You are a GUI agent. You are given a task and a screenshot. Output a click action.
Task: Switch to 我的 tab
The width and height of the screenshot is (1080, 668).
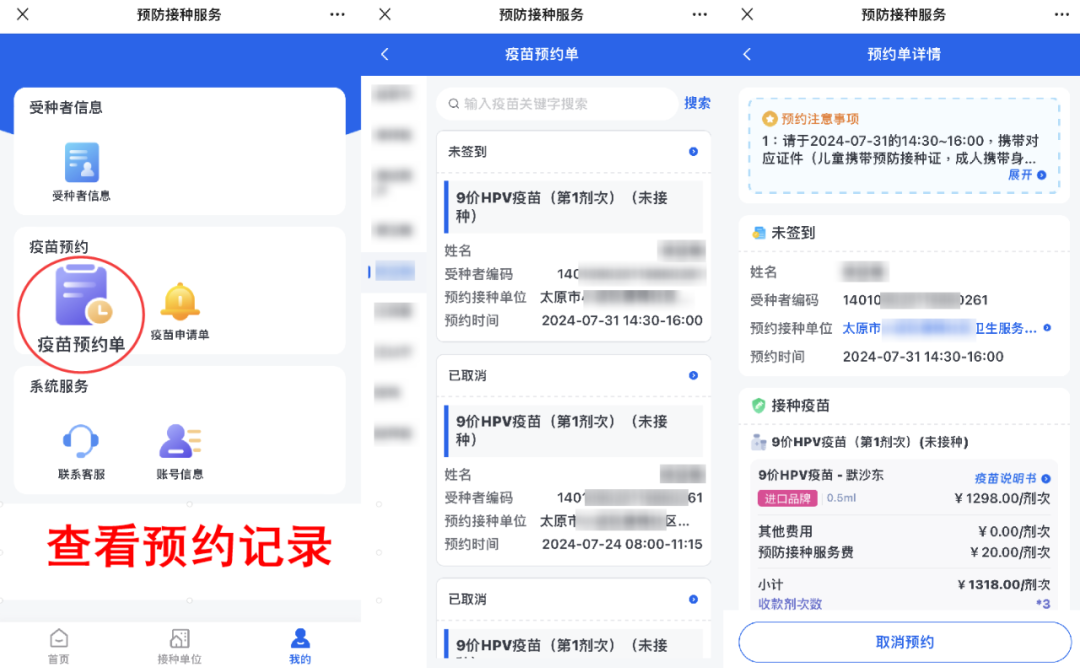[x=300, y=645]
